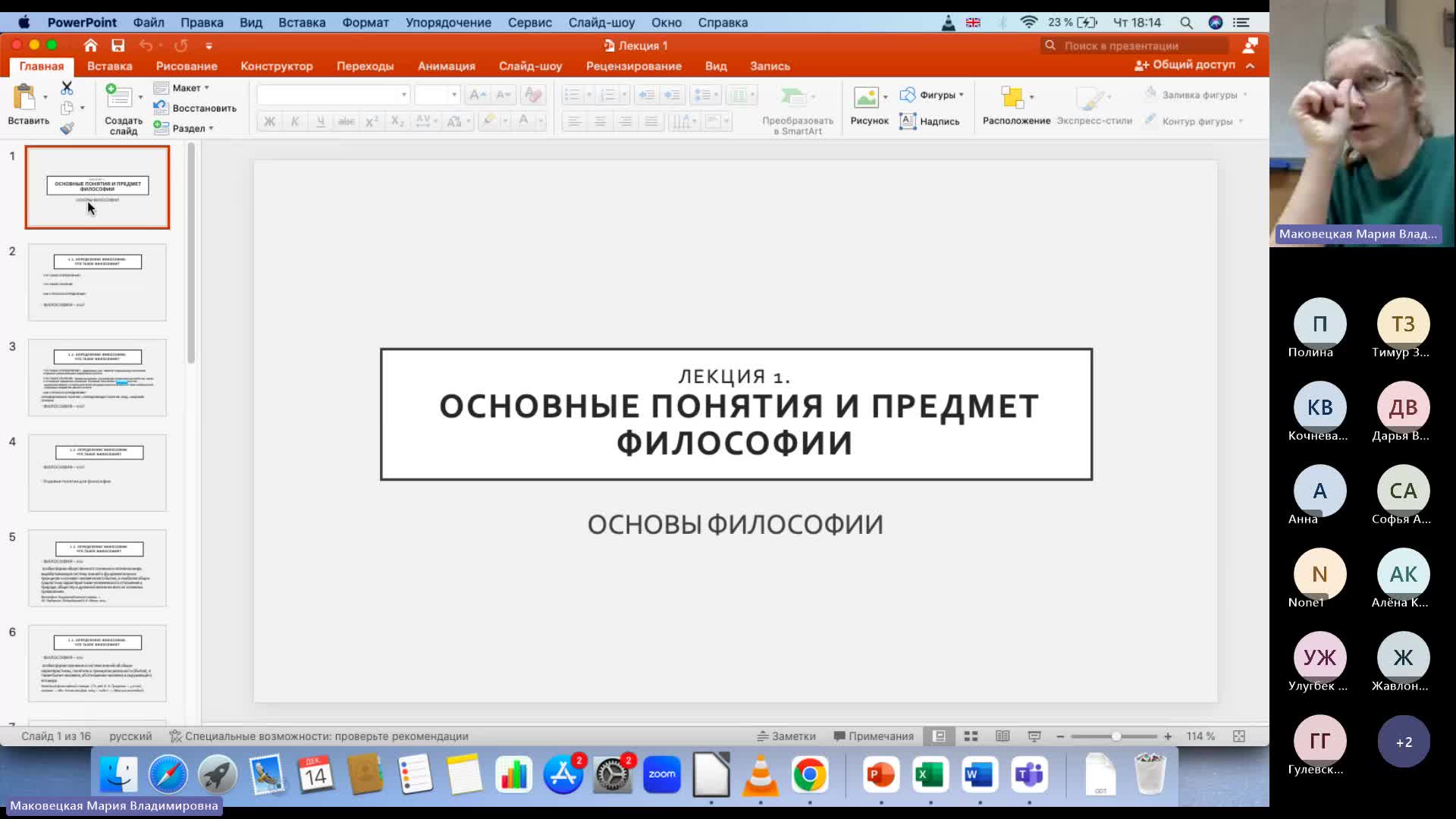This screenshot has height=819, width=1456.
Task: Open Reading view icon in status bar
Action: click(x=1003, y=736)
